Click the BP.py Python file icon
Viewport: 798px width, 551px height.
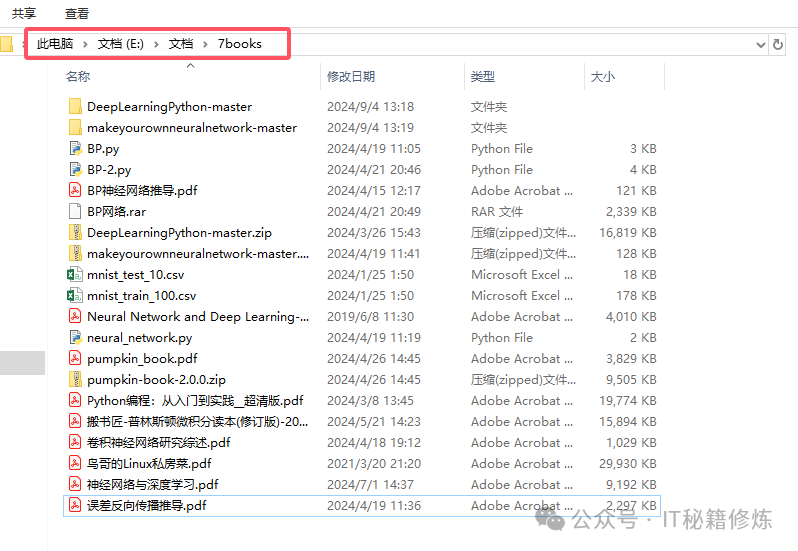tap(75, 149)
